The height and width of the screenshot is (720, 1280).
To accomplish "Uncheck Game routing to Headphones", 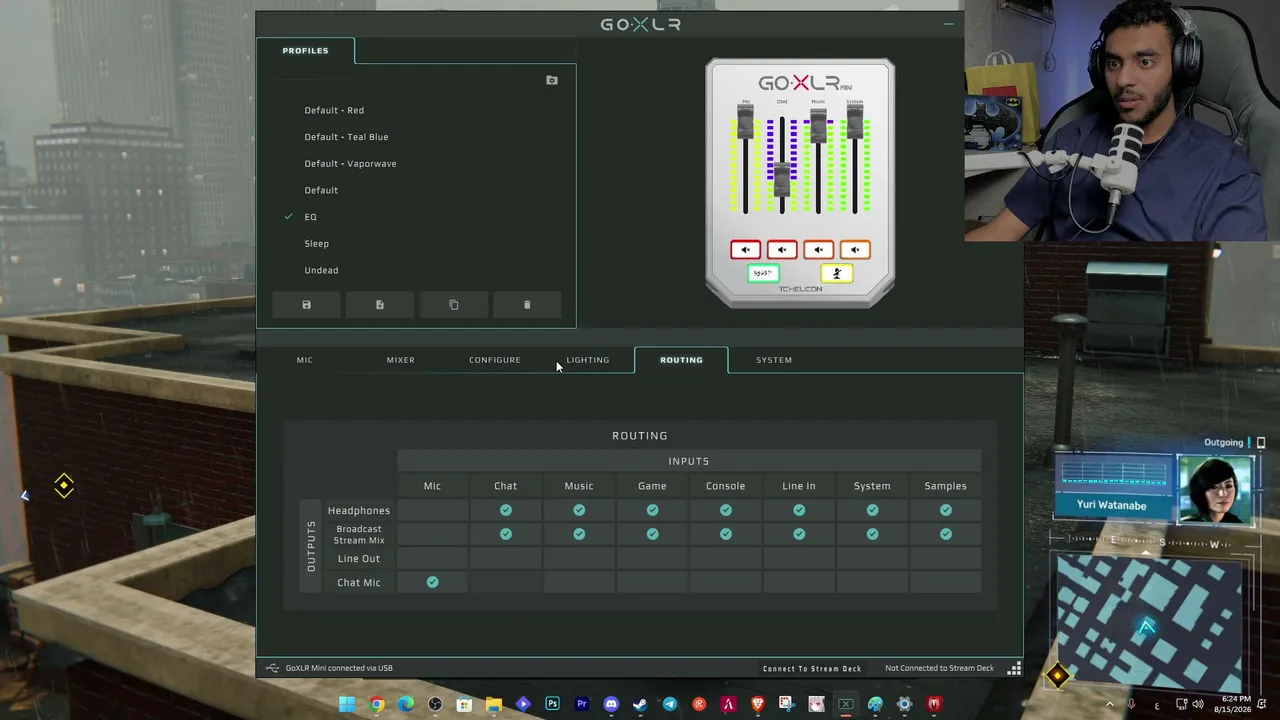I will (x=652, y=510).
